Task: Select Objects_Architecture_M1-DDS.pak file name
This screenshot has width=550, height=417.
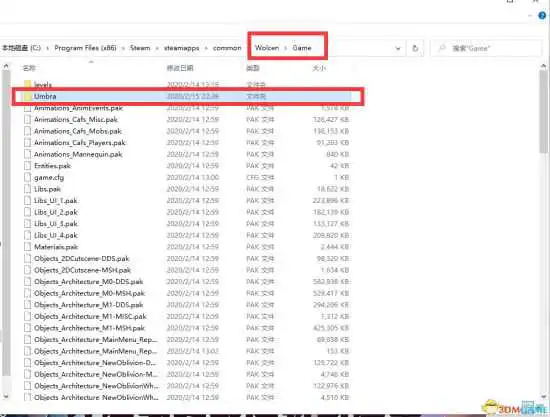Action: click(x=88, y=305)
